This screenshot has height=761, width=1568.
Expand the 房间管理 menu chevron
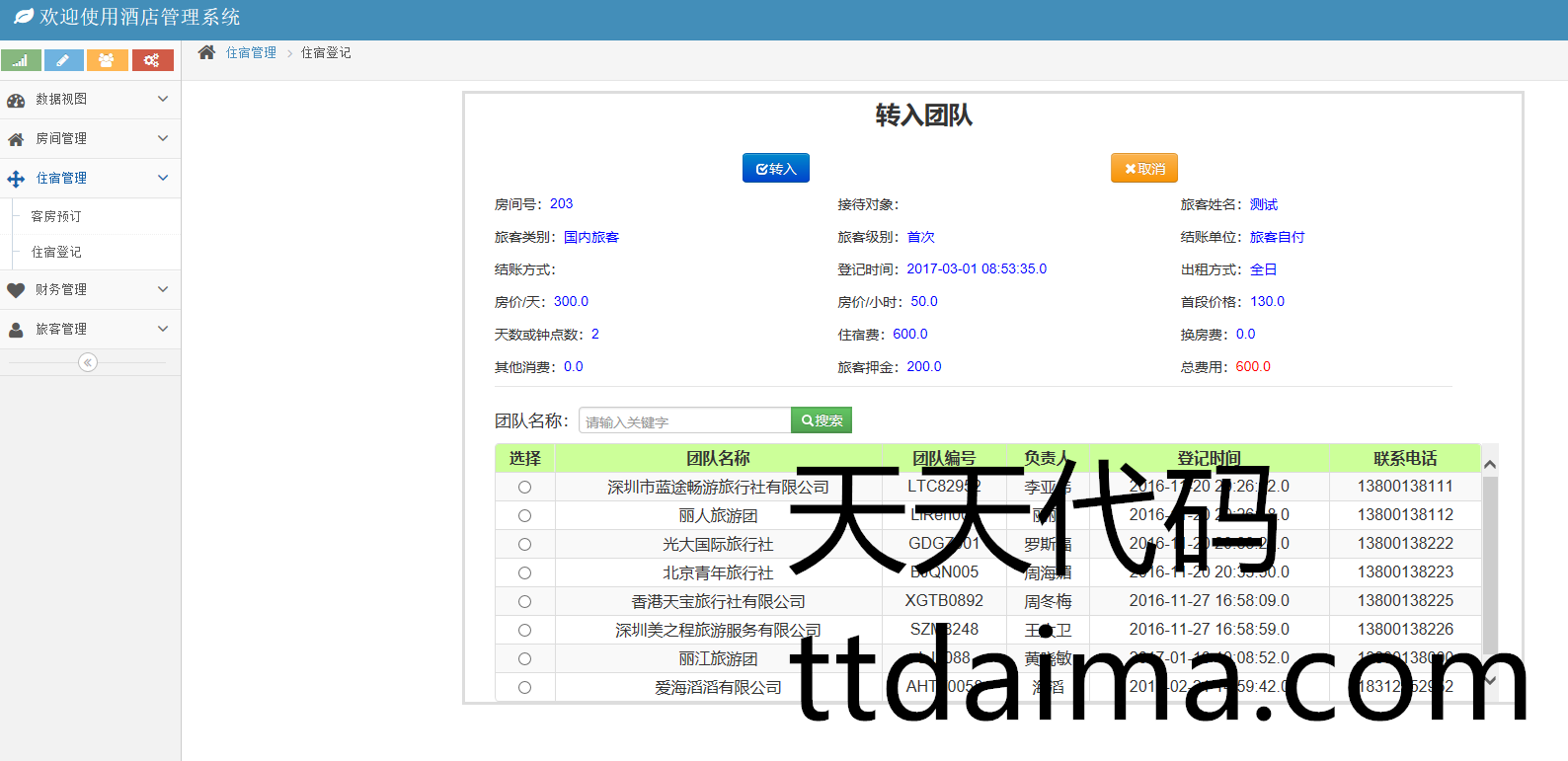click(x=163, y=138)
